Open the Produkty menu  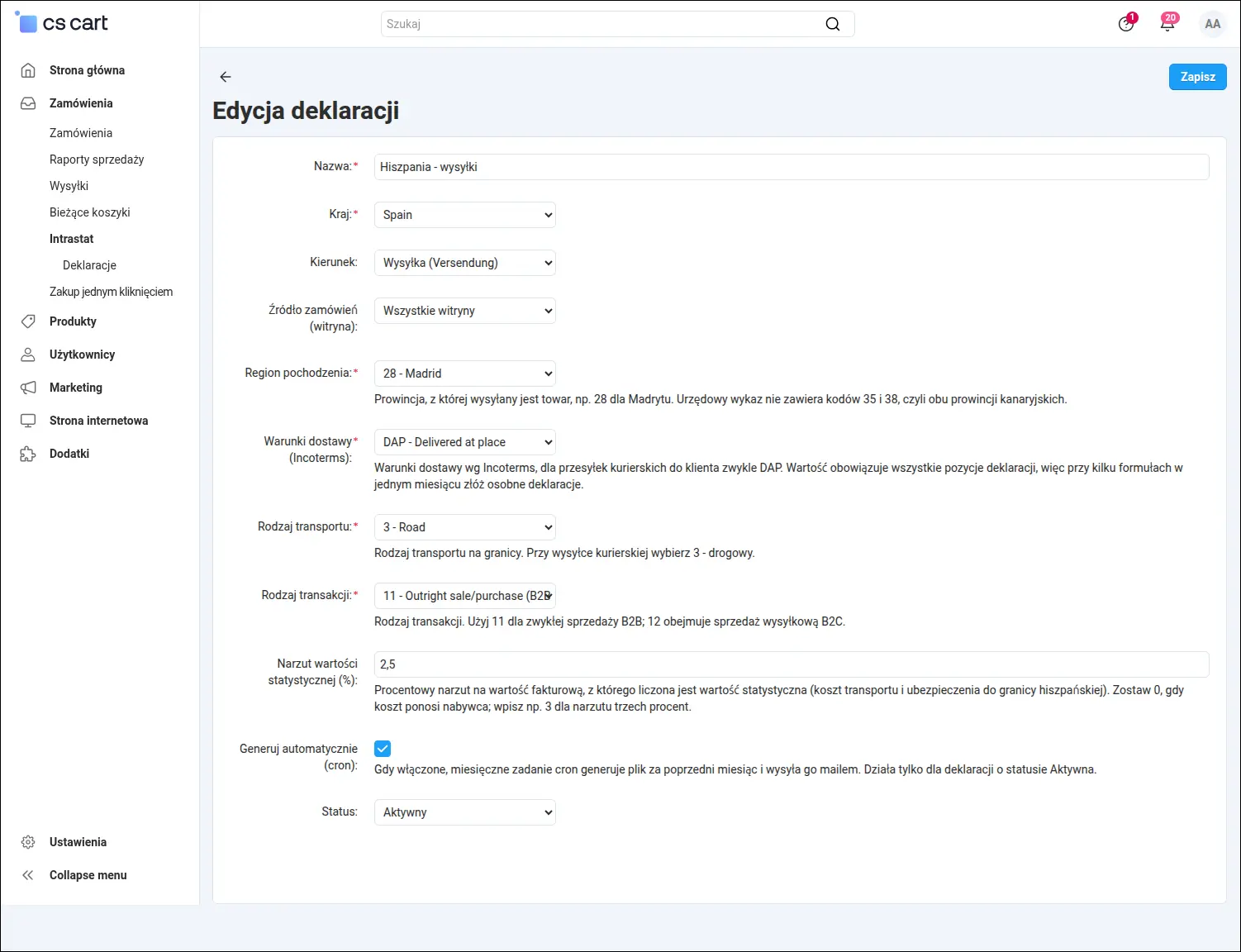[73, 321]
